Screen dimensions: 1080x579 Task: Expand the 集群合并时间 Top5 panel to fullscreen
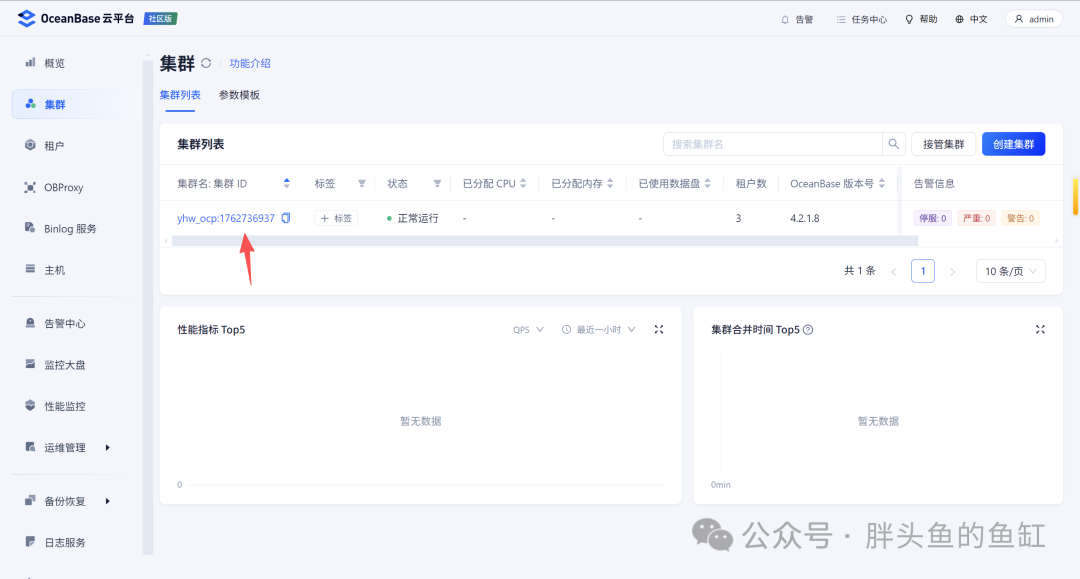pyautogui.click(x=1040, y=330)
